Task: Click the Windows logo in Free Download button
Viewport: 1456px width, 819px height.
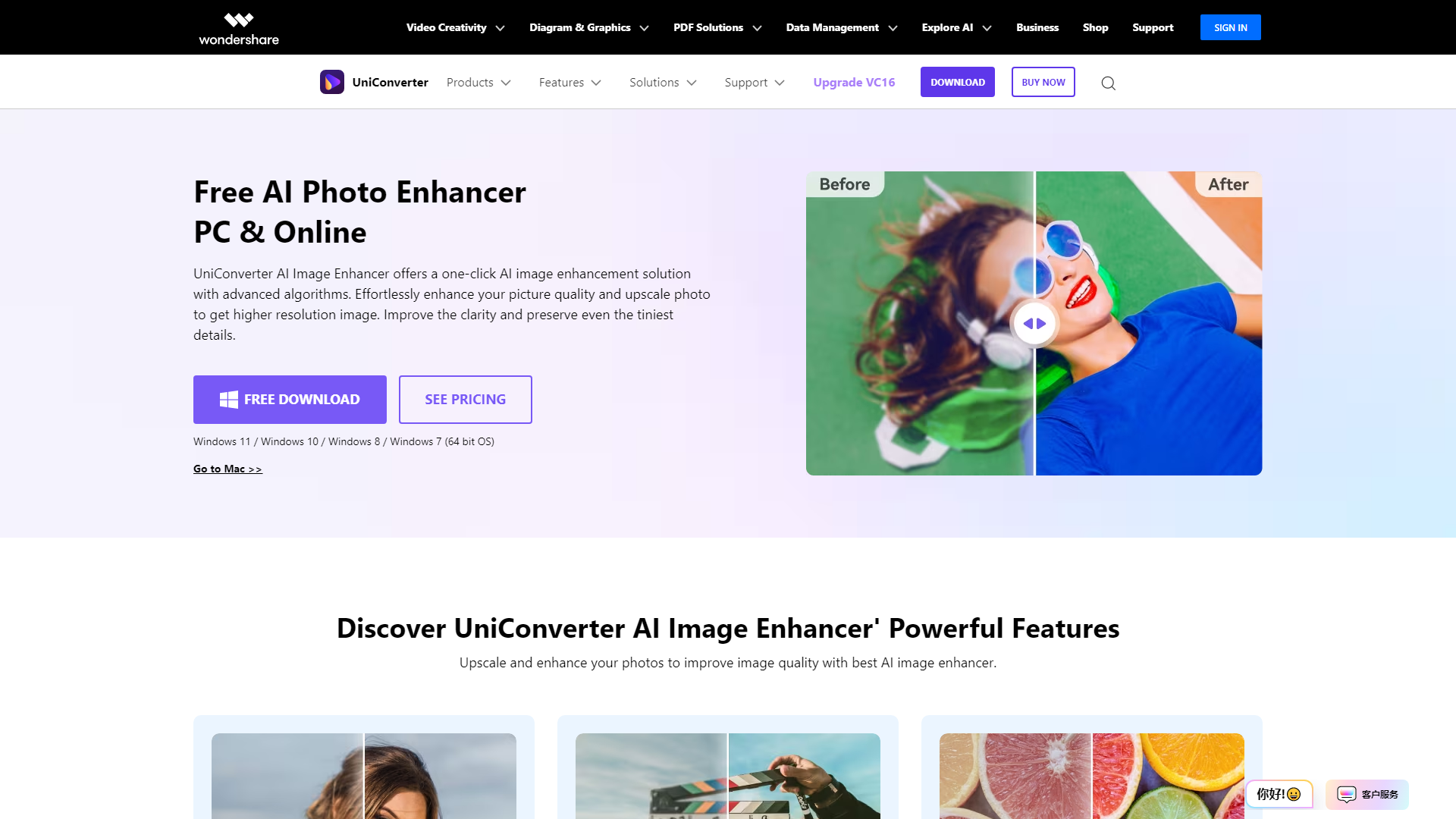Action: (x=227, y=399)
